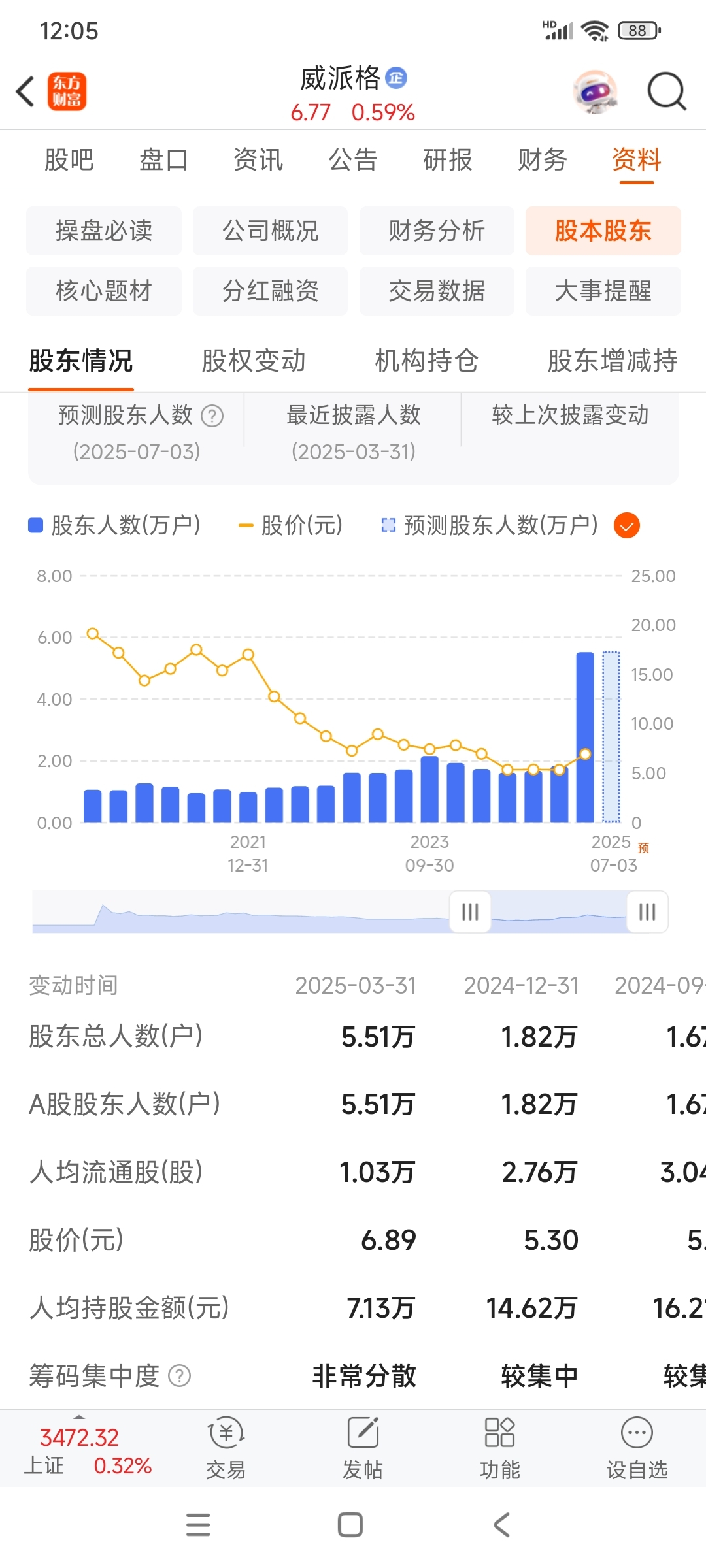Tap the 2025-03-31 column header
This screenshot has width=706, height=1568.
click(x=356, y=985)
